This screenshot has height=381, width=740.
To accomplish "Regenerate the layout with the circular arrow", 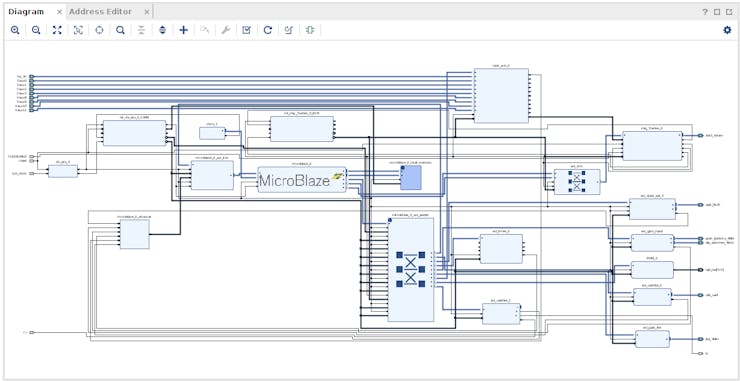I will pyautogui.click(x=268, y=30).
